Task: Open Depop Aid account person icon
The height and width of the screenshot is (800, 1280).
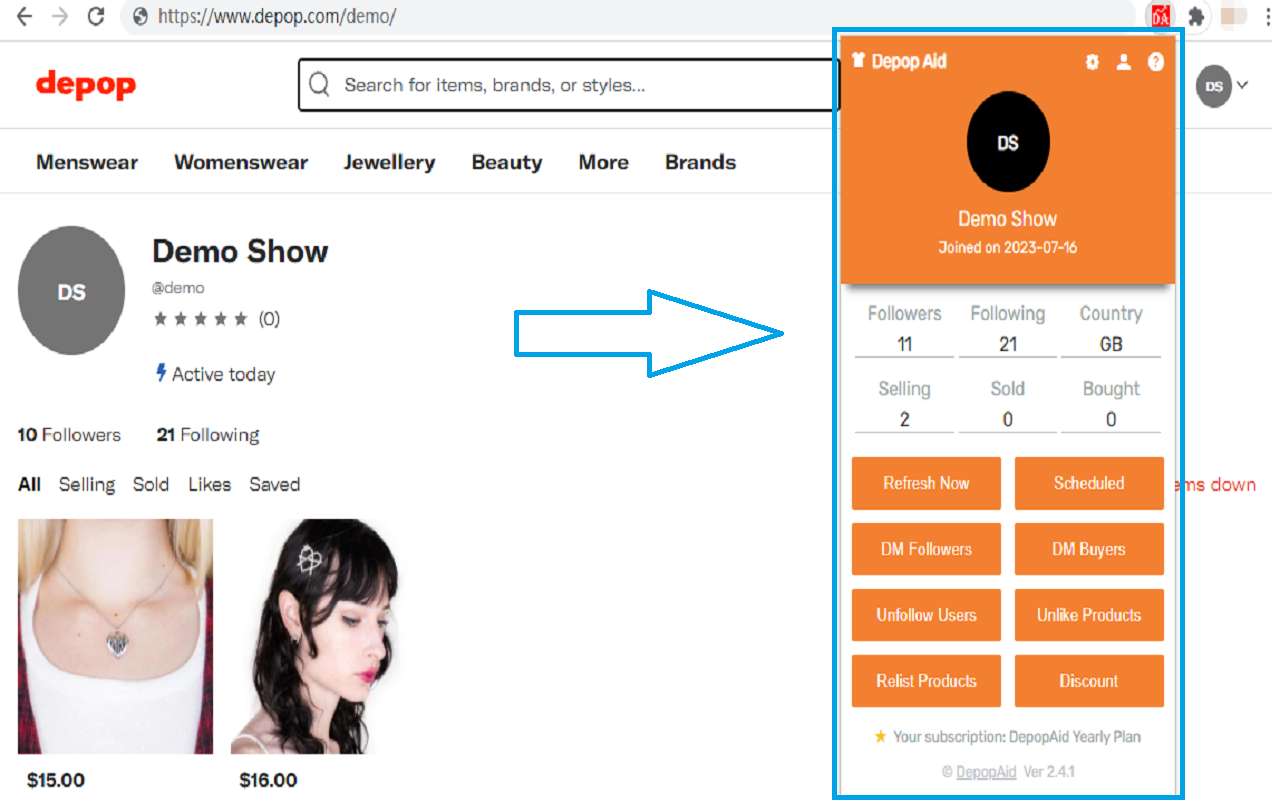Action: 1124,62
